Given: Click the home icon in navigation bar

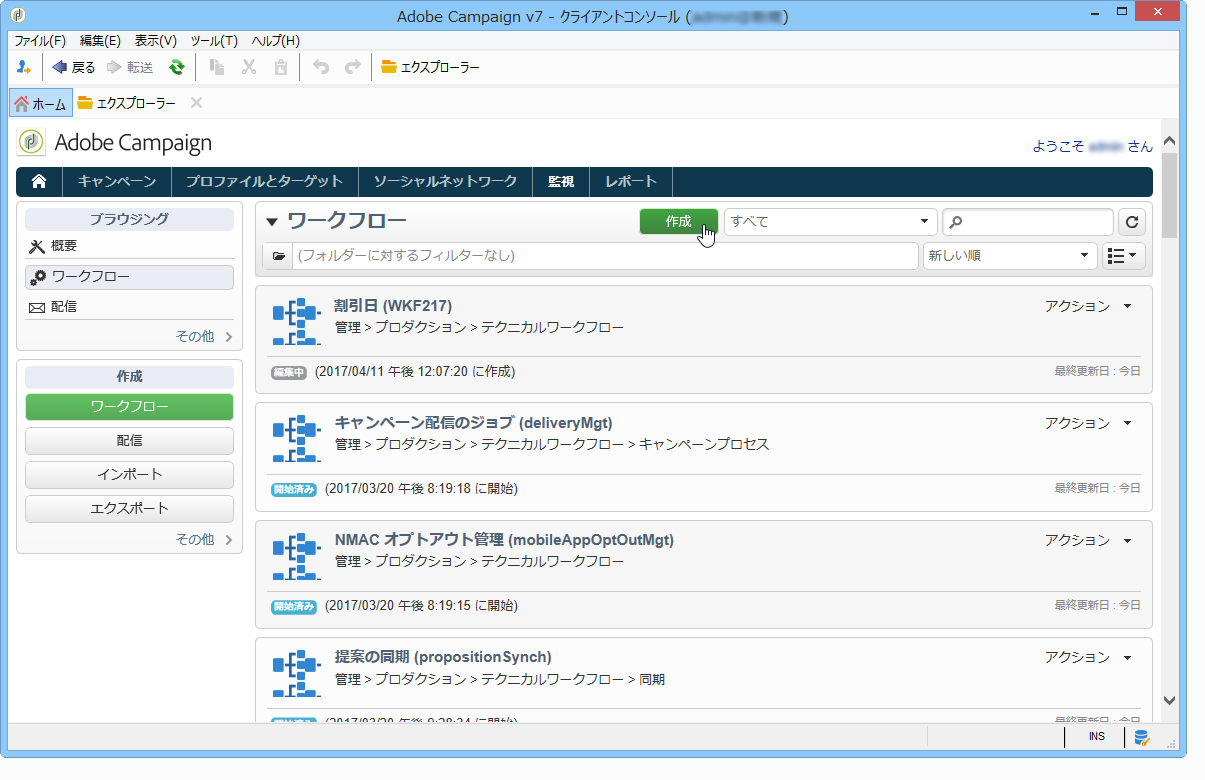Looking at the screenshot, I should (39, 181).
